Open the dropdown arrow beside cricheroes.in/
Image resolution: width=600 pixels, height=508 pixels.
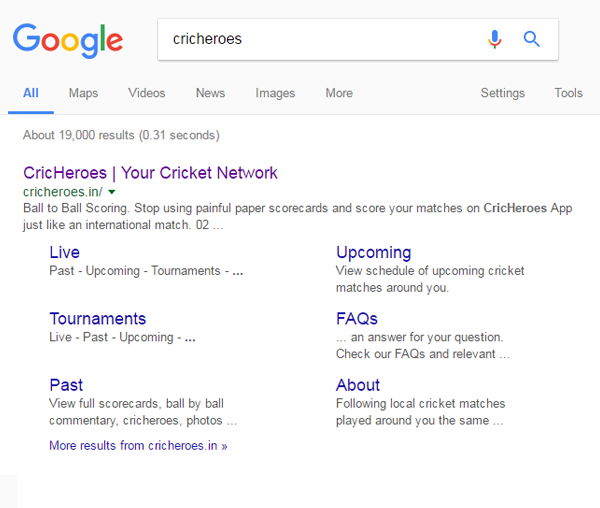[x=112, y=192]
